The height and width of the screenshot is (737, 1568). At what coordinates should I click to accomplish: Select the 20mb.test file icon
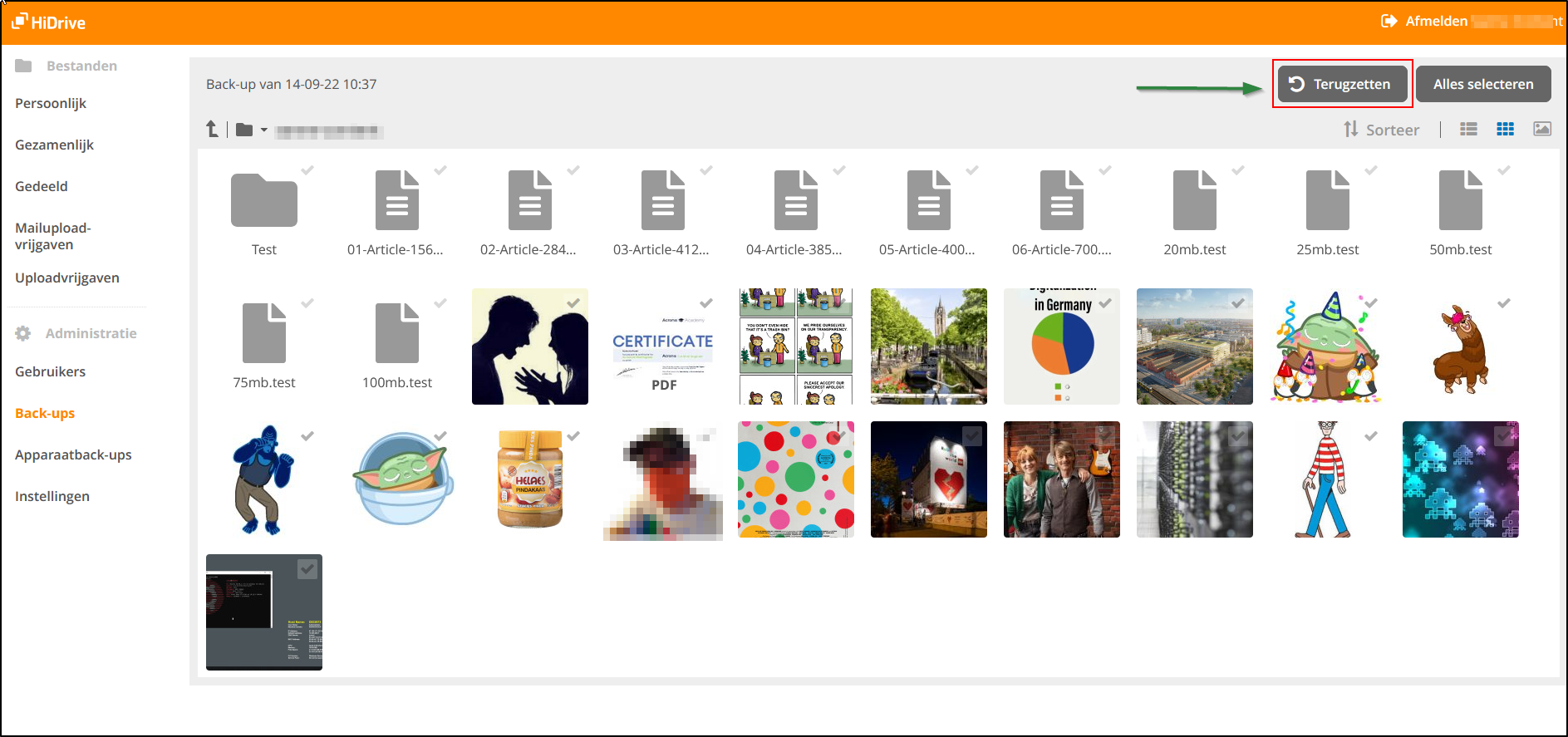coord(1195,200)
